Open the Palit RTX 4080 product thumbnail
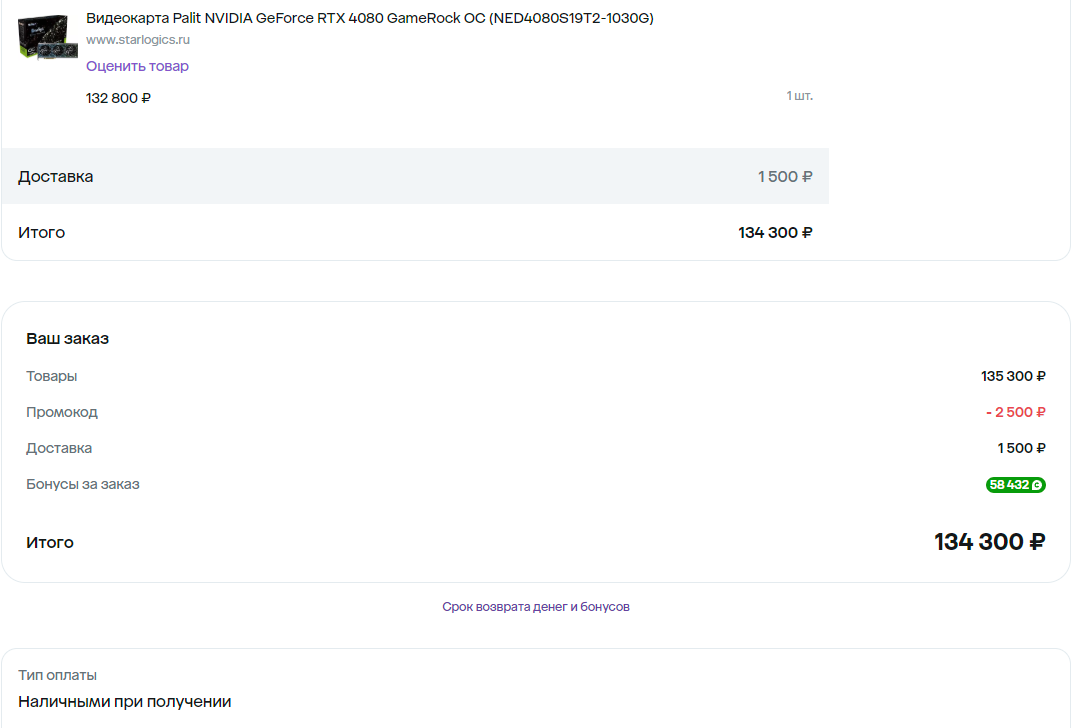This screenshot has height=728, width=1071. click(47, 38)
